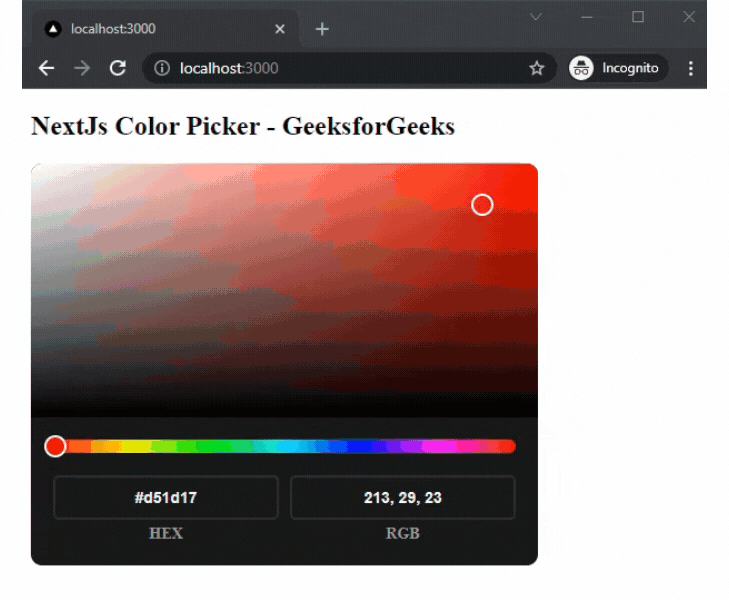Open the Chrome three-dot menu
Viewport: 729px width, 600px height.
pyautogui.click(x=691, y=68)
